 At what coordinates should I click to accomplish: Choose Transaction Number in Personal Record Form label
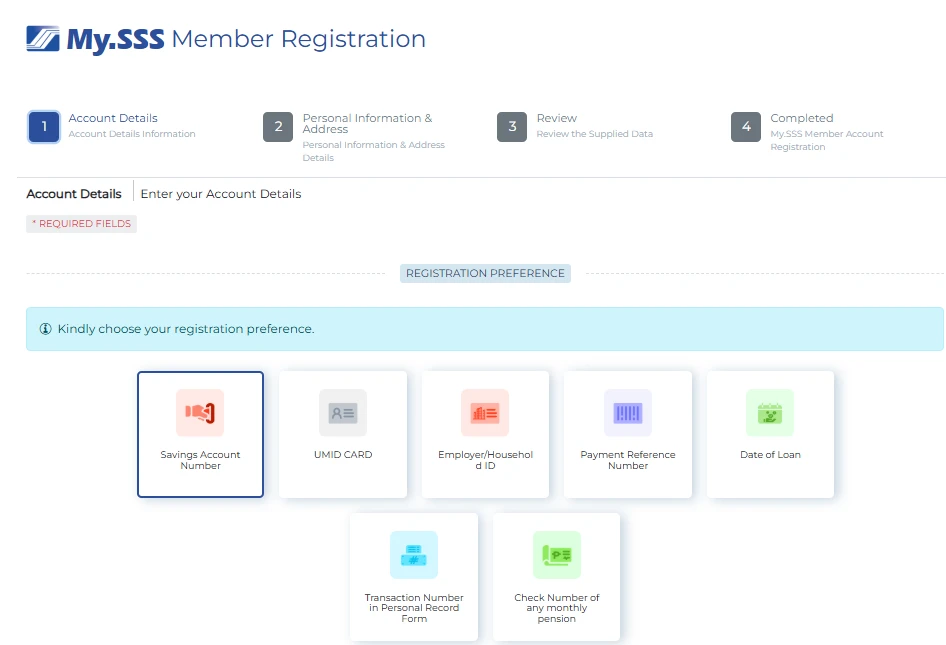[414, 608]
